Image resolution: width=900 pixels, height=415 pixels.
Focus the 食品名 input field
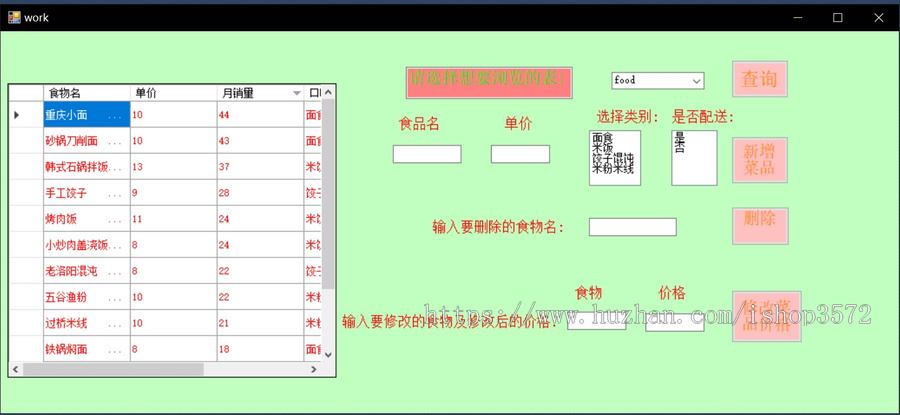tap(426, 154)
